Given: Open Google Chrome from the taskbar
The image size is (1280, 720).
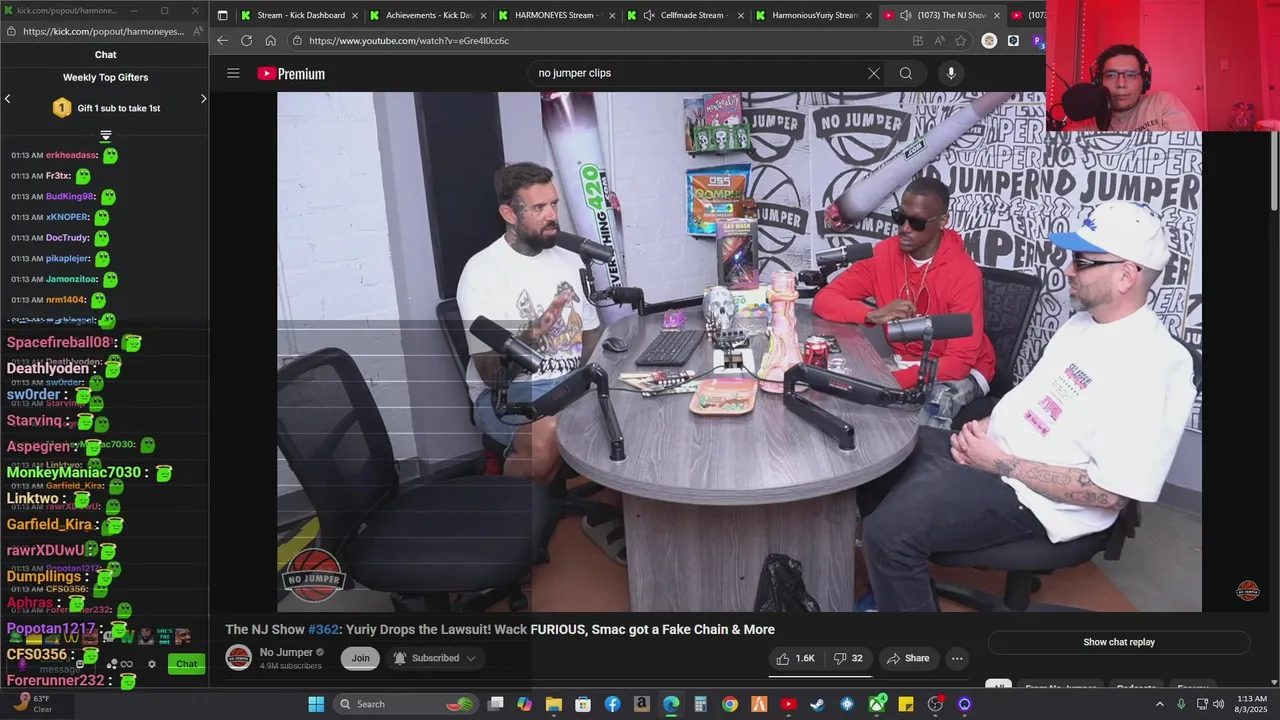Looking at the screenshot, I should 729,704.
